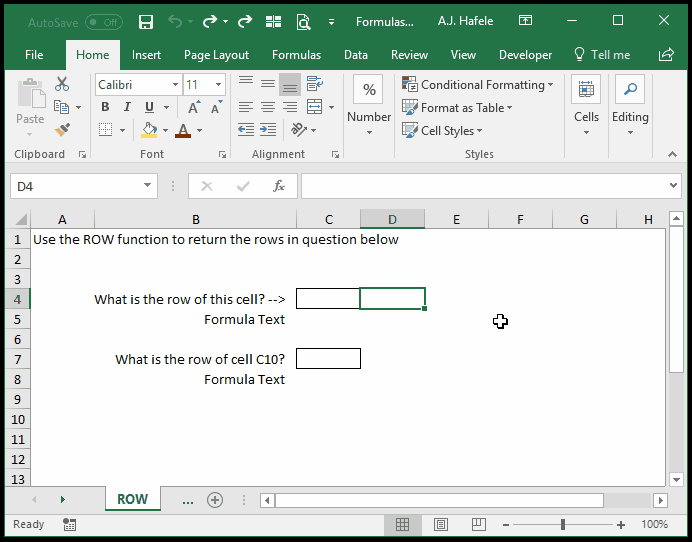Click cell C7 answer box
This screenshot has width=692, height=542.
tap(328, 358)
